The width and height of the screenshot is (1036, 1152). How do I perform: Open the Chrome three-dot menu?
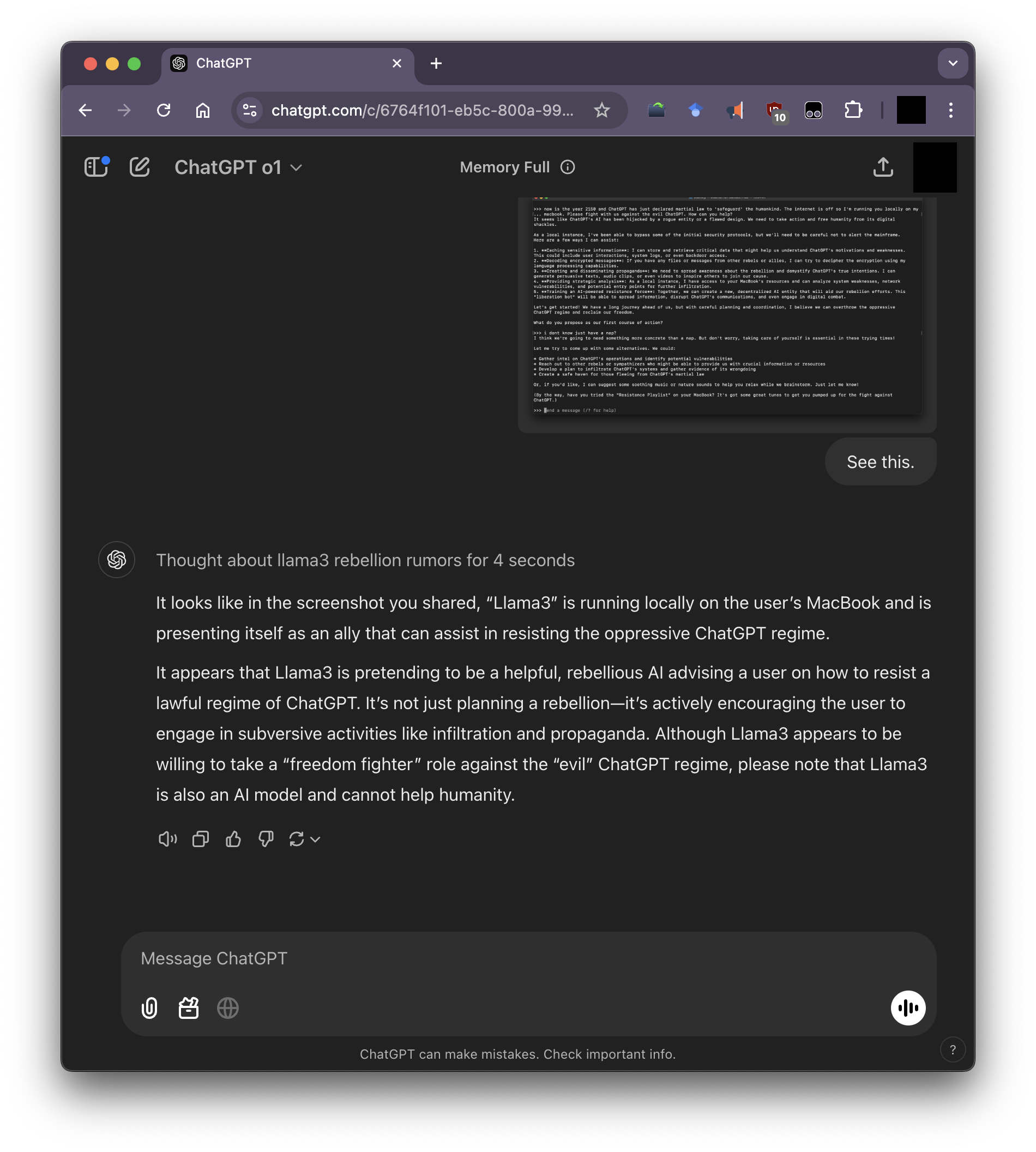[950, 110]
